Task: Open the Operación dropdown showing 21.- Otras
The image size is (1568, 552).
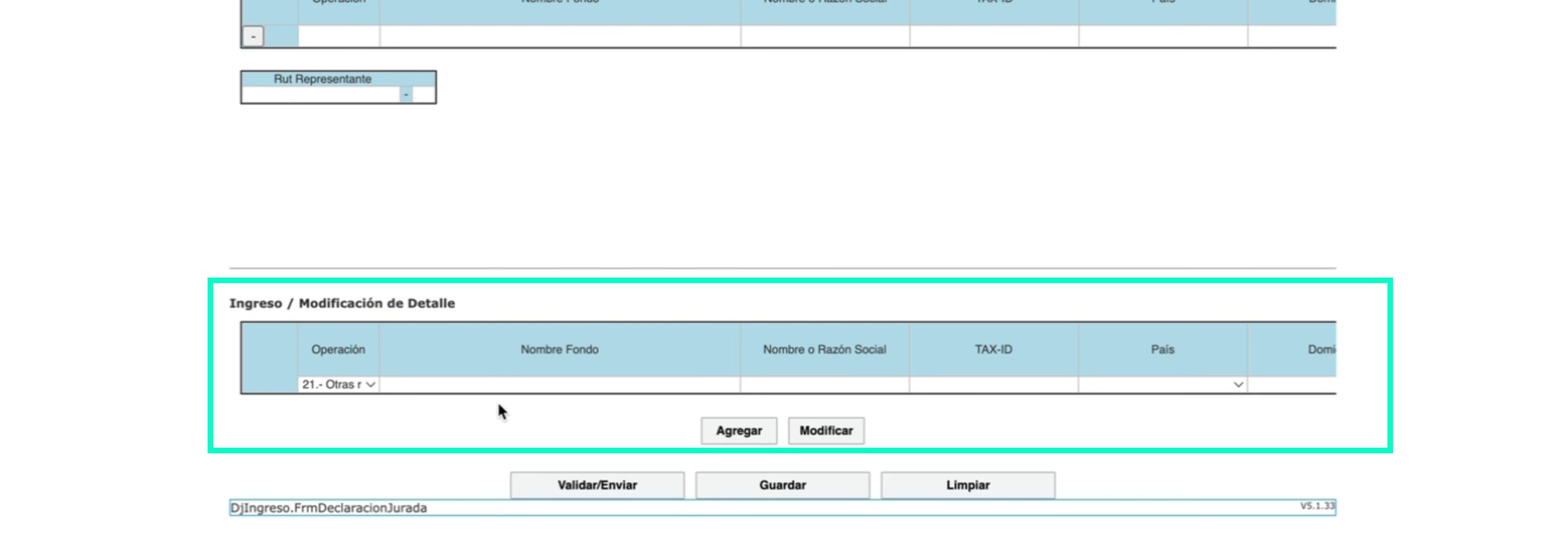Action: [339, 385]
